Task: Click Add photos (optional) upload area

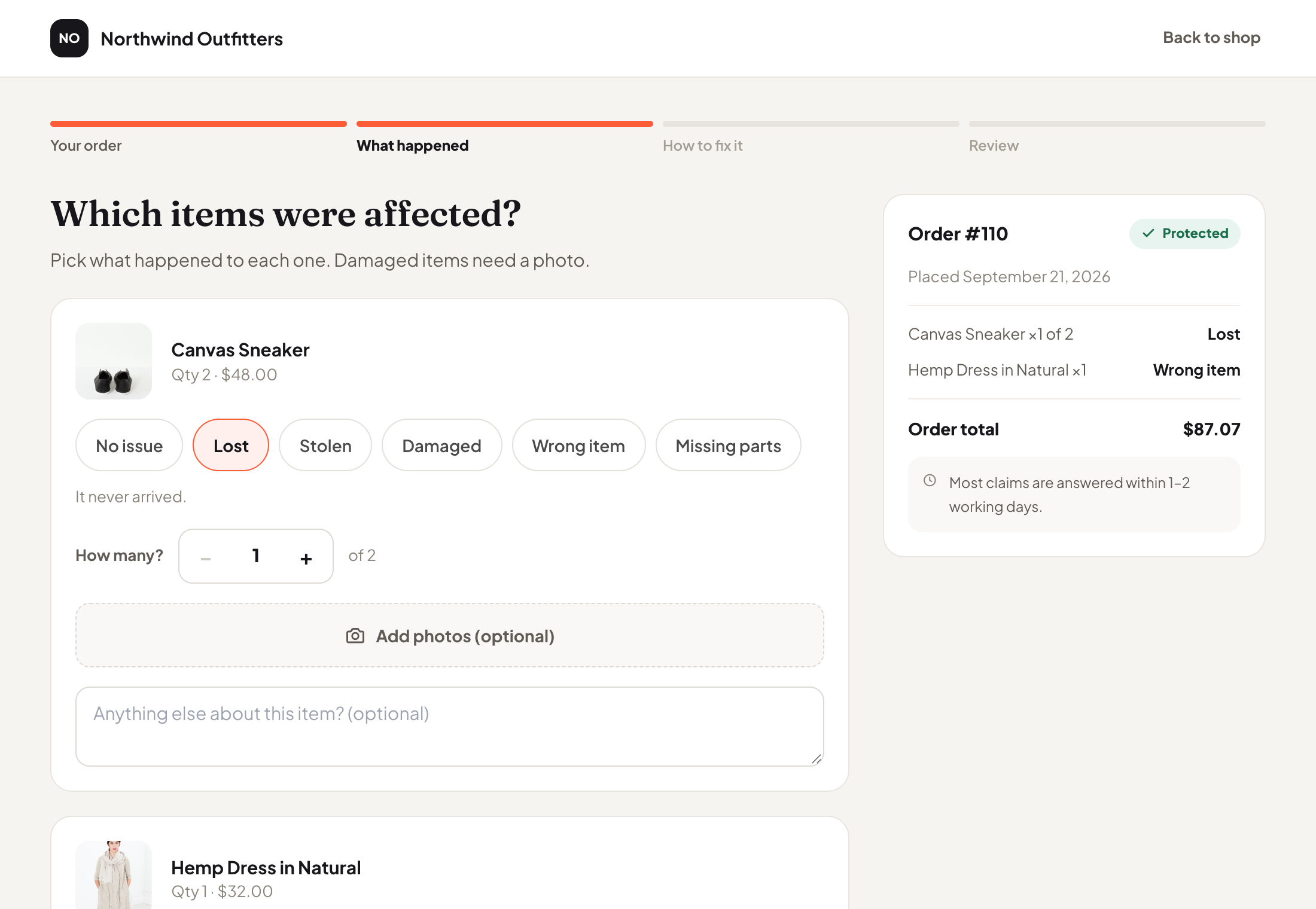Action: tap(450, 635)
